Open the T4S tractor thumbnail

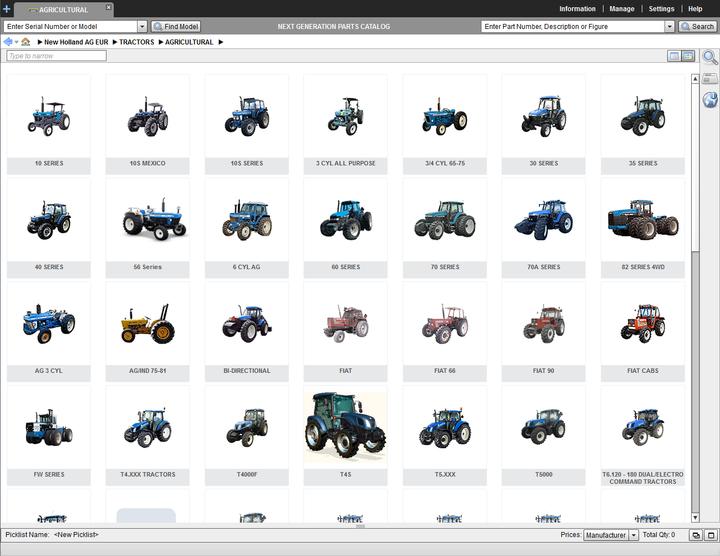point(345,436)
